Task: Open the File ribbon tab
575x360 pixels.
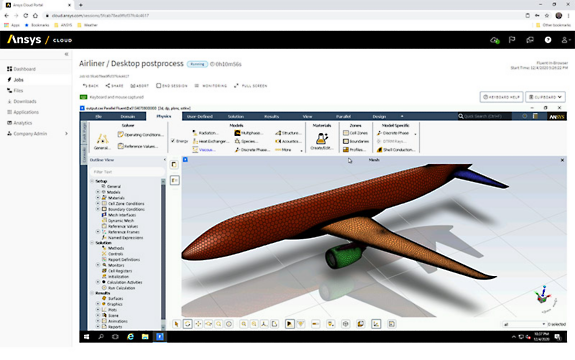Action: tap(98, 117)
